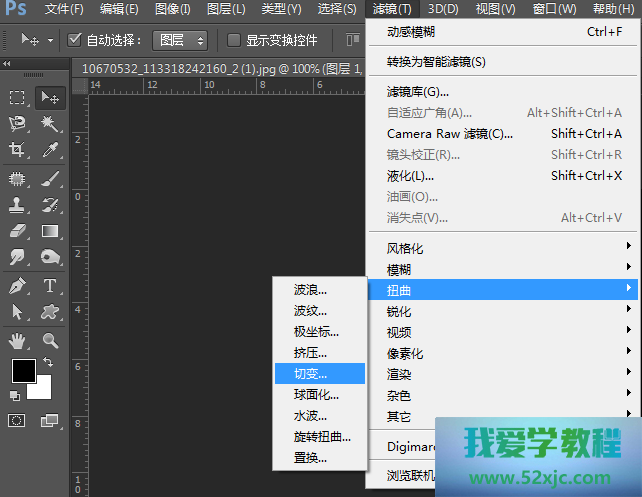Select the Brush tool
The height and width of the screenshot is (497, 642).
(x=50, y=178)
